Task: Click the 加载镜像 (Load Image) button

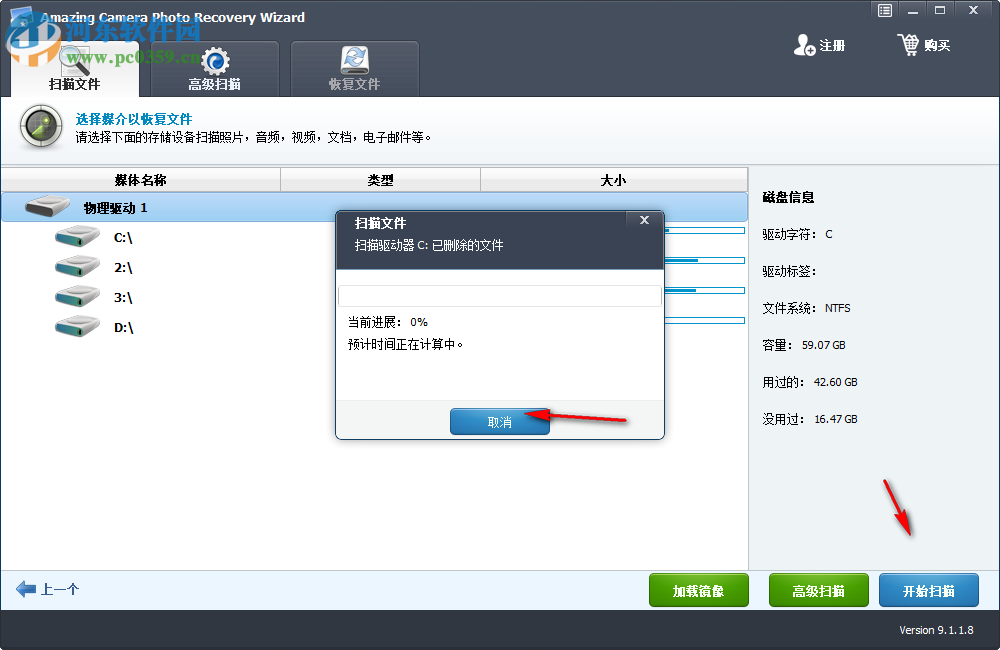Action: [x=698, y=590]
